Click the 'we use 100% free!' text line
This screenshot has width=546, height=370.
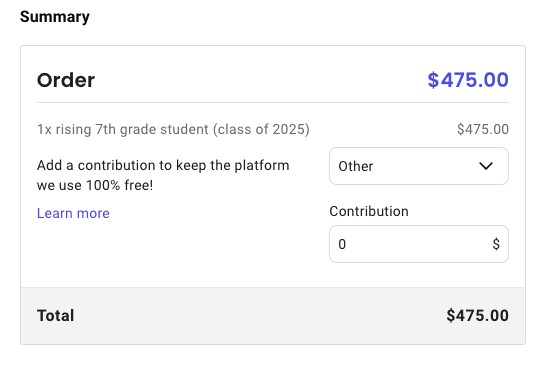95,185
